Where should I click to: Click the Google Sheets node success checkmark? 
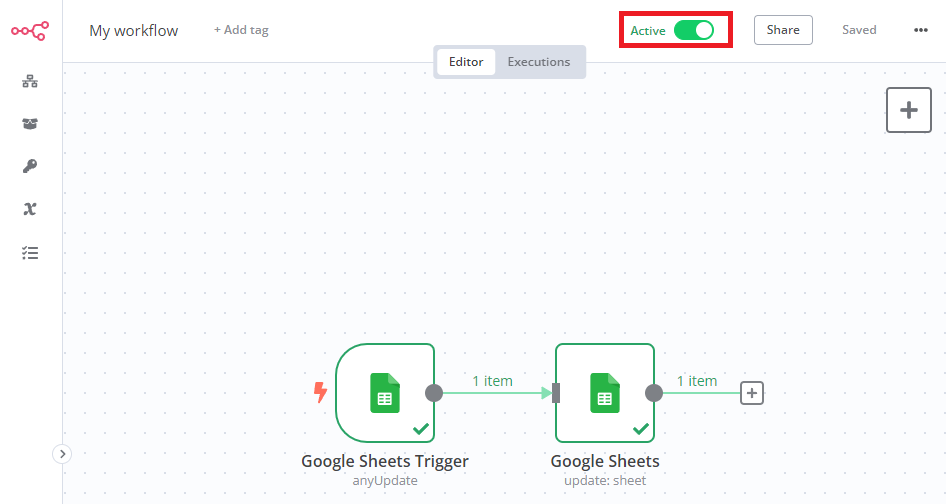pos(641,429)
